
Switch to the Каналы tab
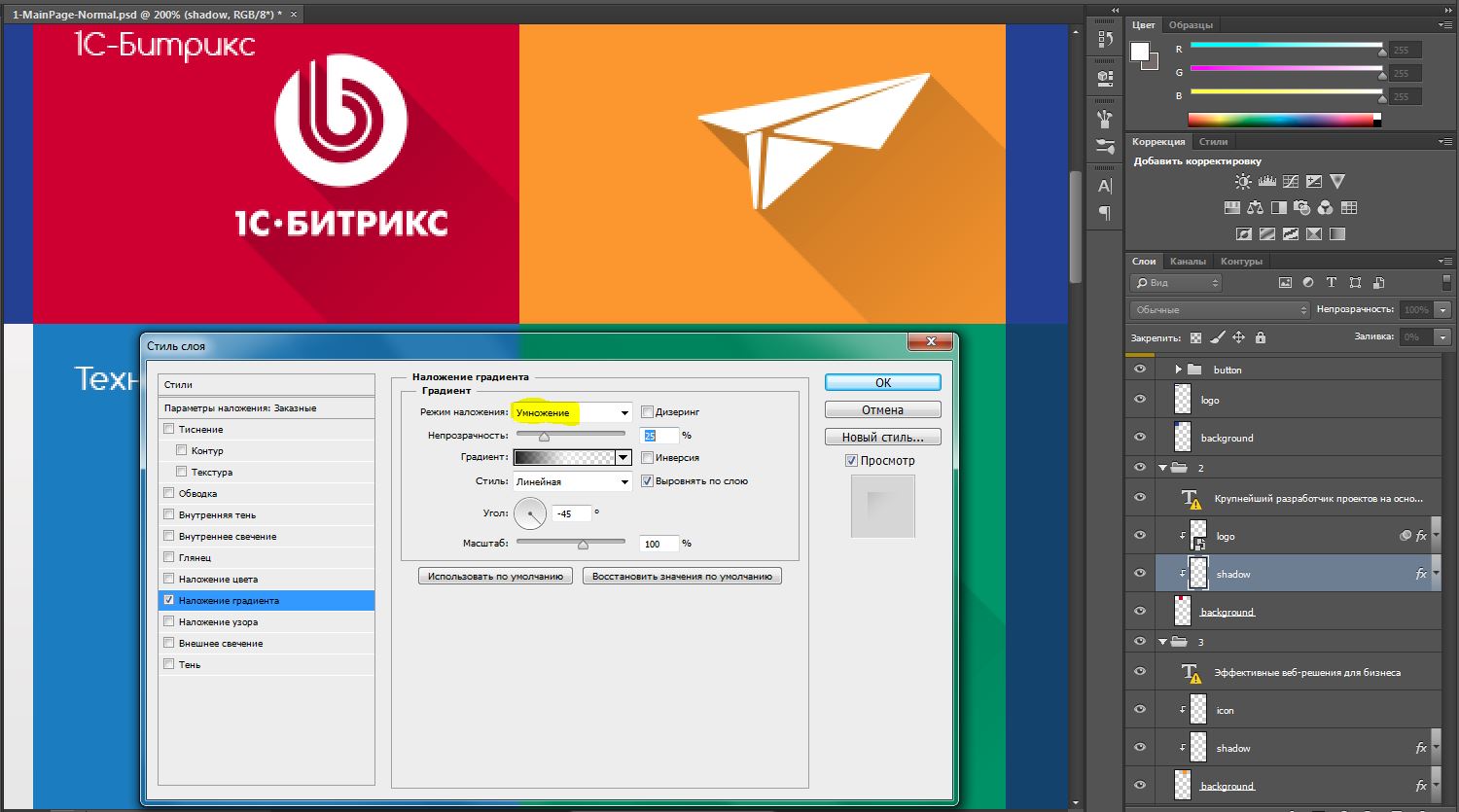point(1188,262)
